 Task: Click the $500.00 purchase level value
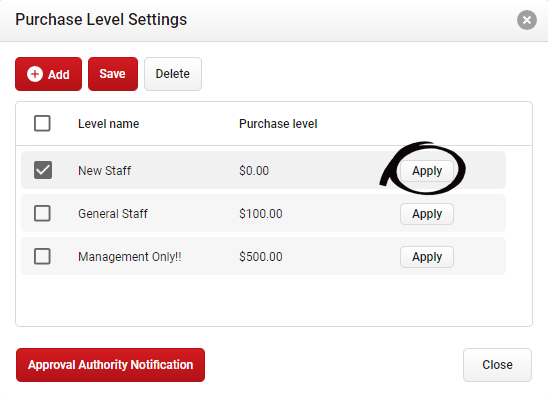(261, 257)
